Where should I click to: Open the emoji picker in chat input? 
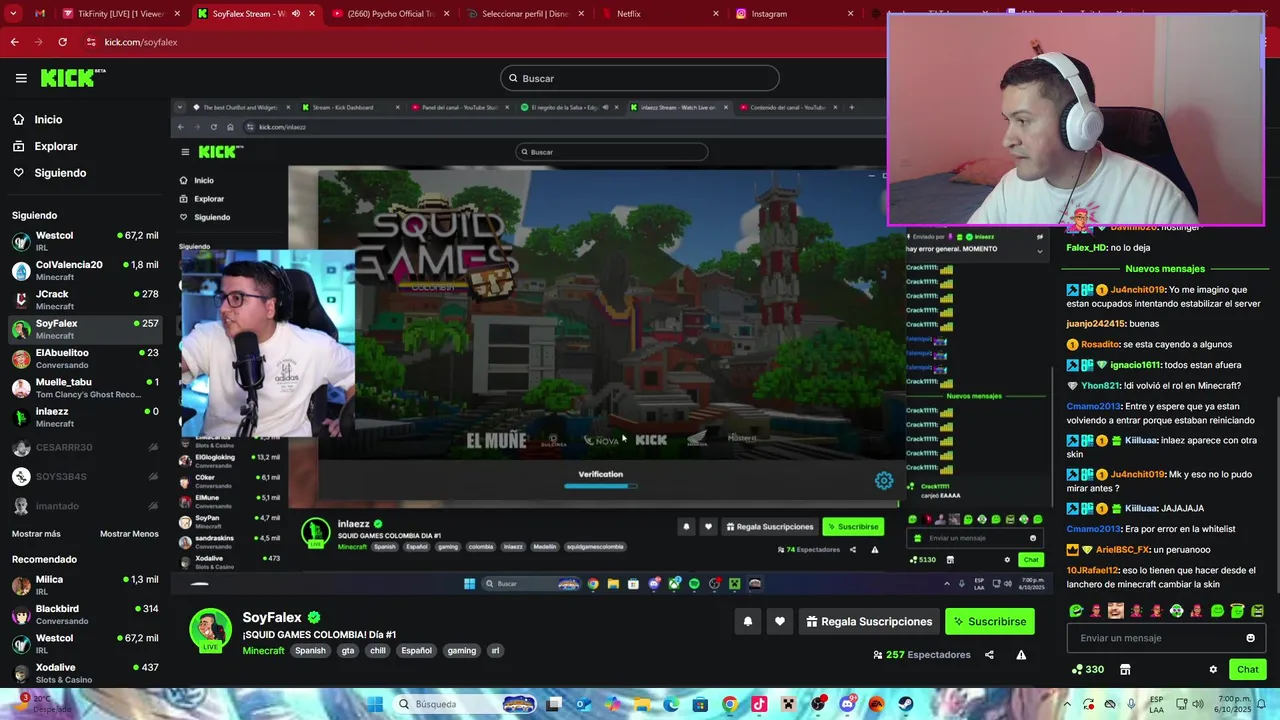pyautogui.click(x=1250, y=638)
